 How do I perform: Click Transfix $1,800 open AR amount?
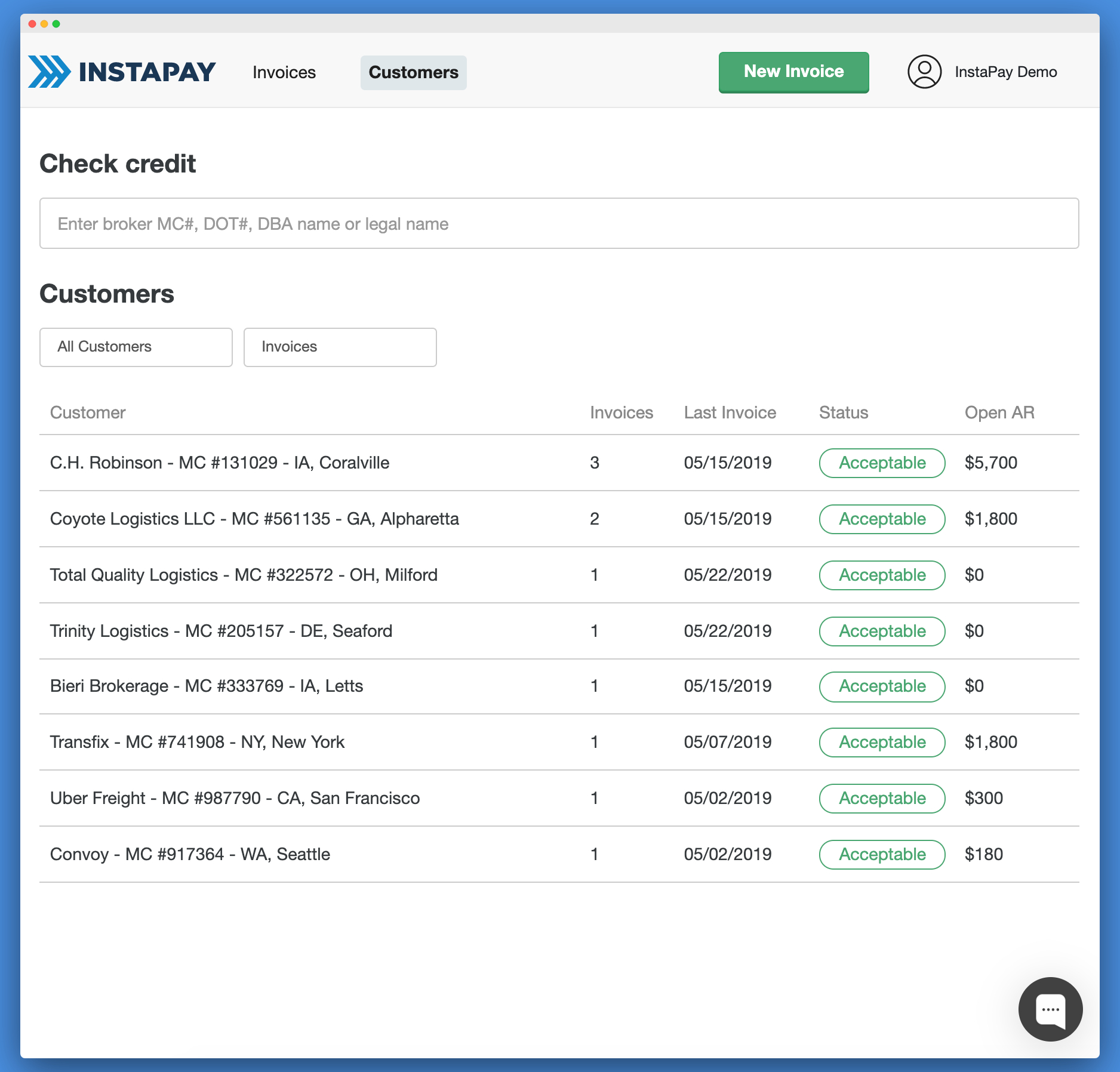click(x=991, y=742)
